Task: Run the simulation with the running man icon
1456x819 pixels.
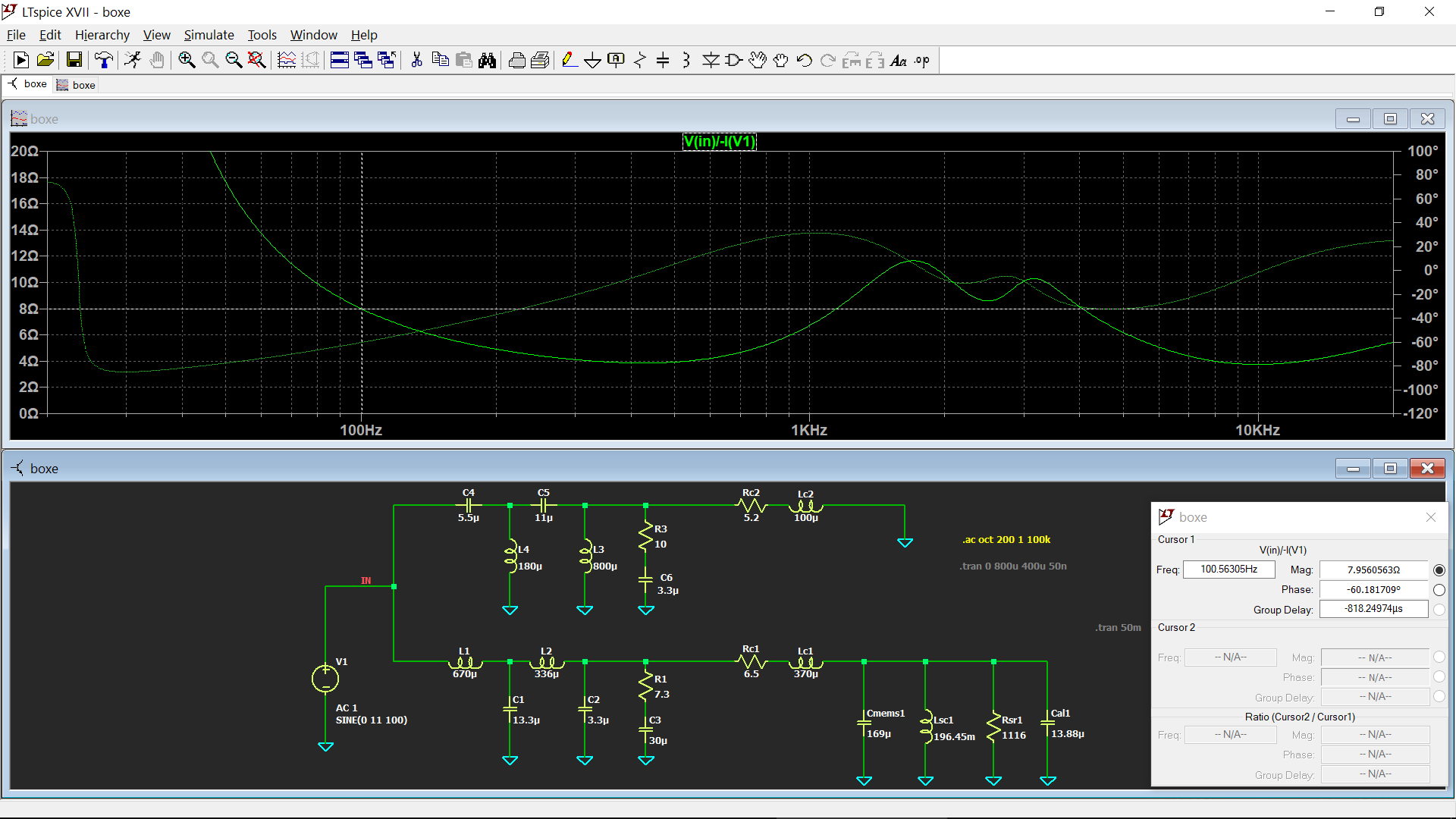Action: click(133, 61)
